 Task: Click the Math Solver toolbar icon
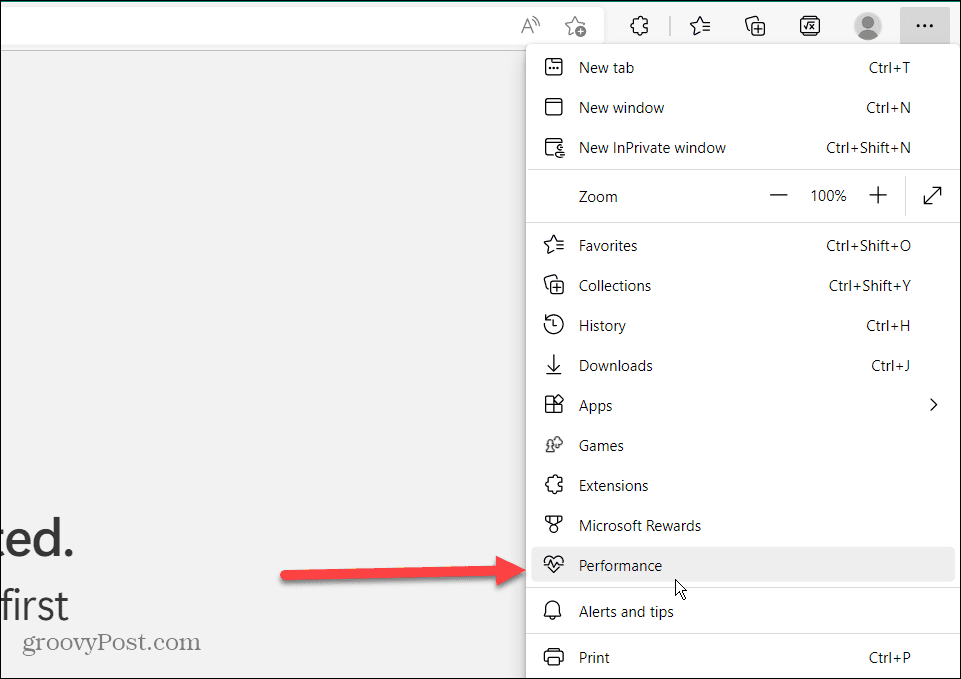[x=811, y=26]
